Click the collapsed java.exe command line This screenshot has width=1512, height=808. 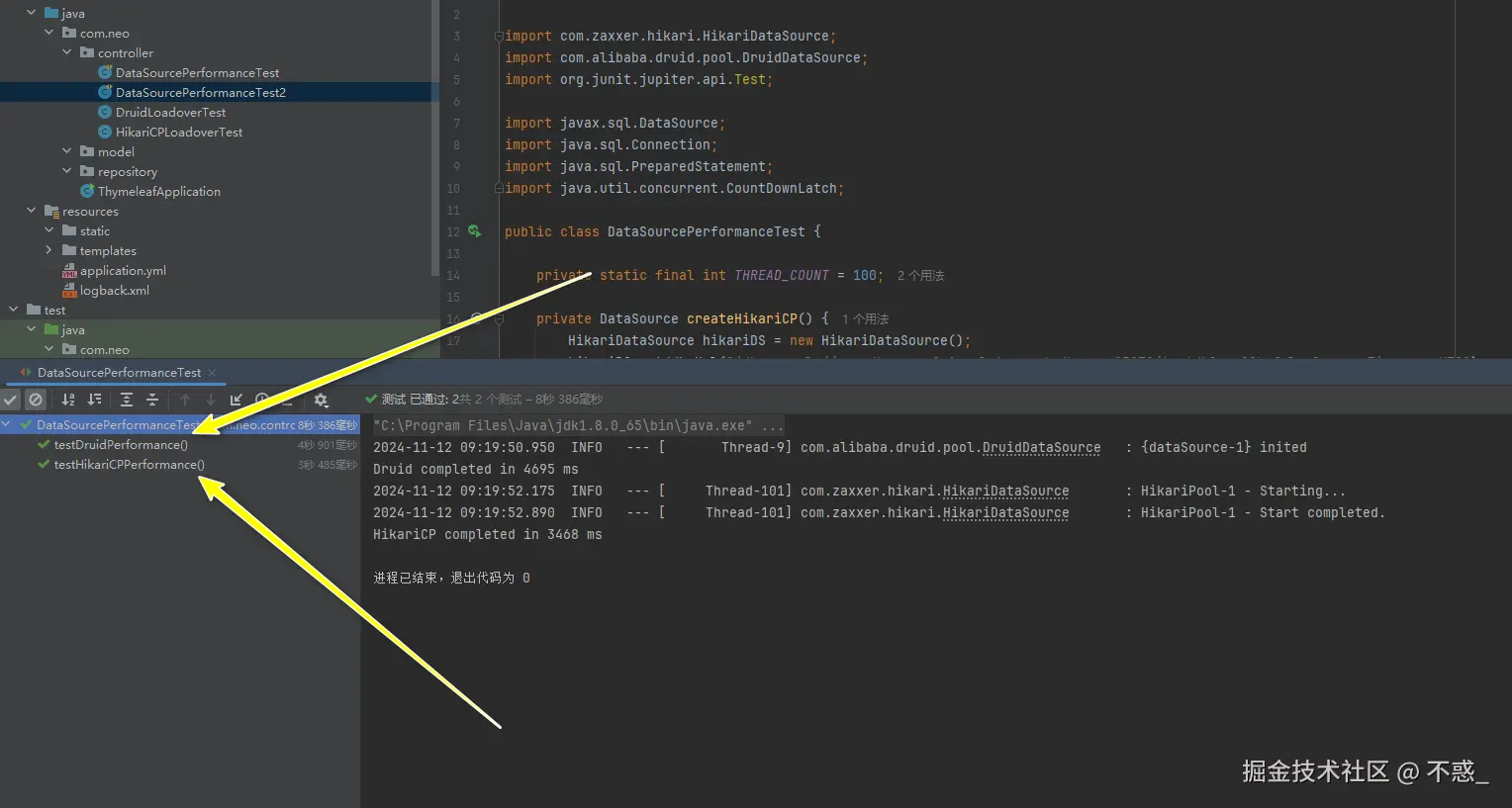click(x=578, y=425)
